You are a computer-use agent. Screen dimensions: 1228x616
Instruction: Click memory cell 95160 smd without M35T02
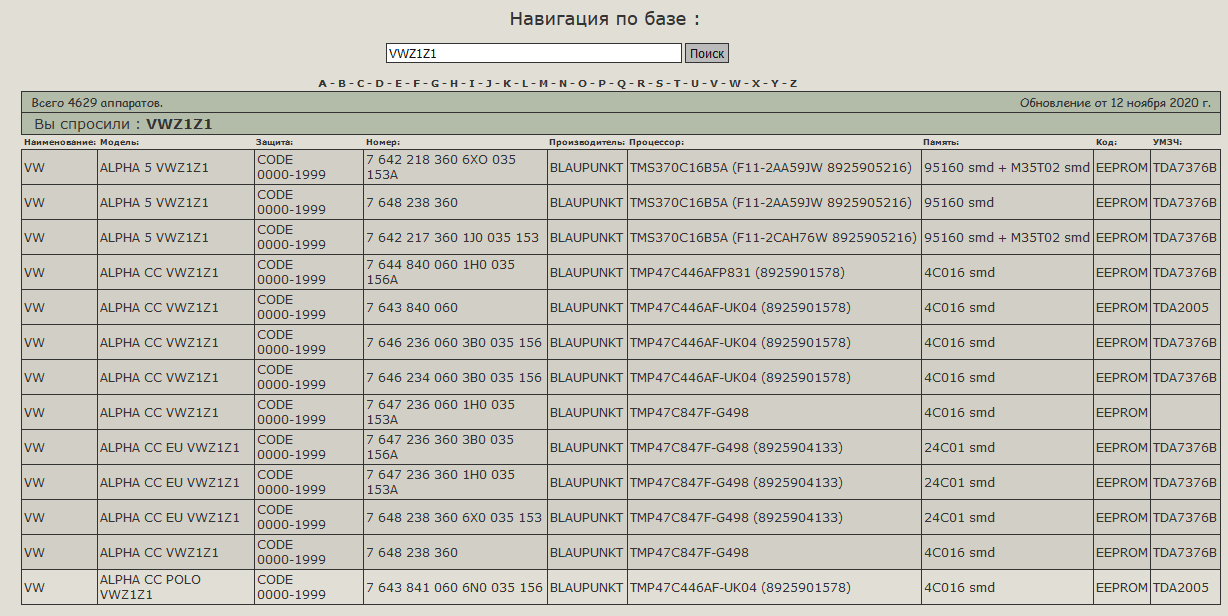click(1007, 202)
